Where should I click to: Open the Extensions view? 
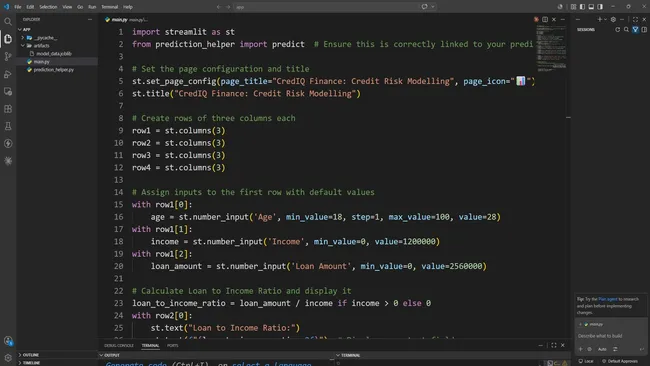(x=8, y=109)
